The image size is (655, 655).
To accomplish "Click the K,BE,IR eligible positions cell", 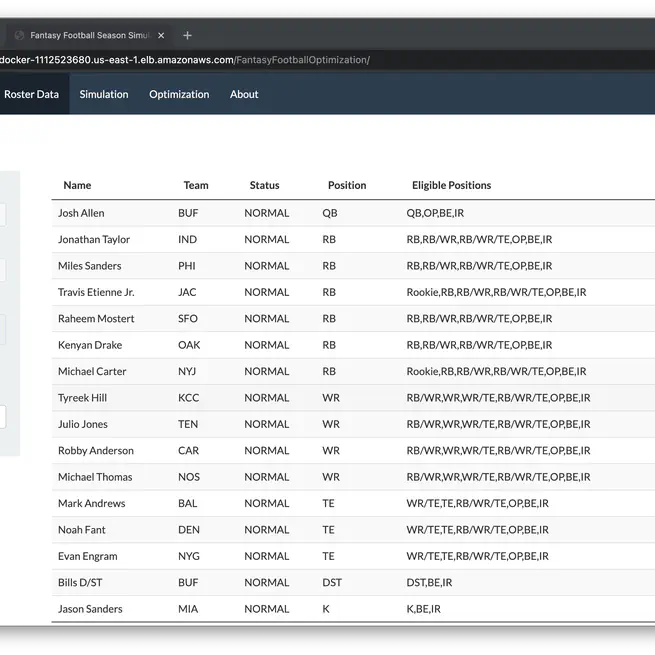I will [424, 609].
